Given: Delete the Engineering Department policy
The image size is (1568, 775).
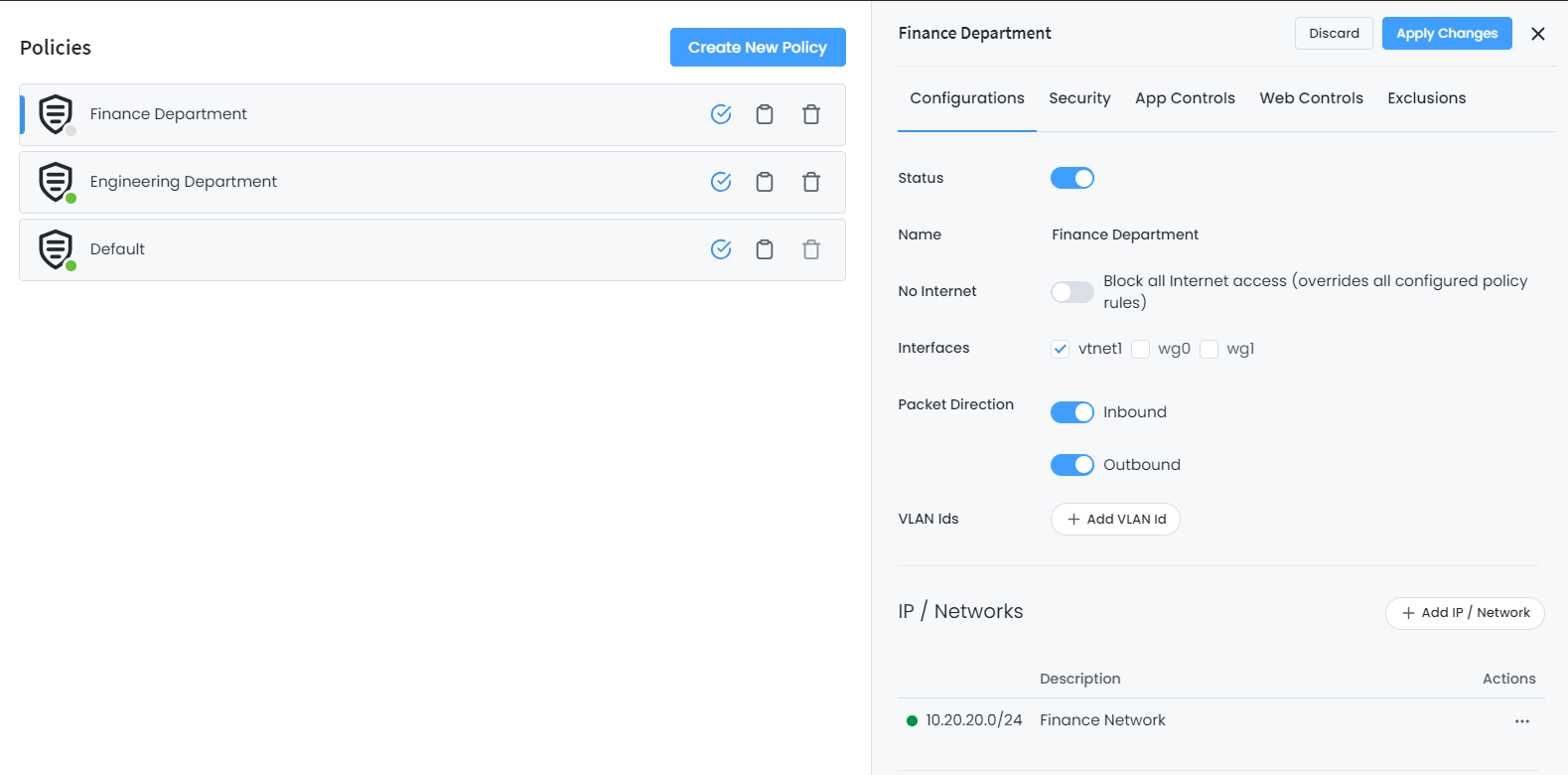Looking at the screenshot, I should (x=811, y=182).
